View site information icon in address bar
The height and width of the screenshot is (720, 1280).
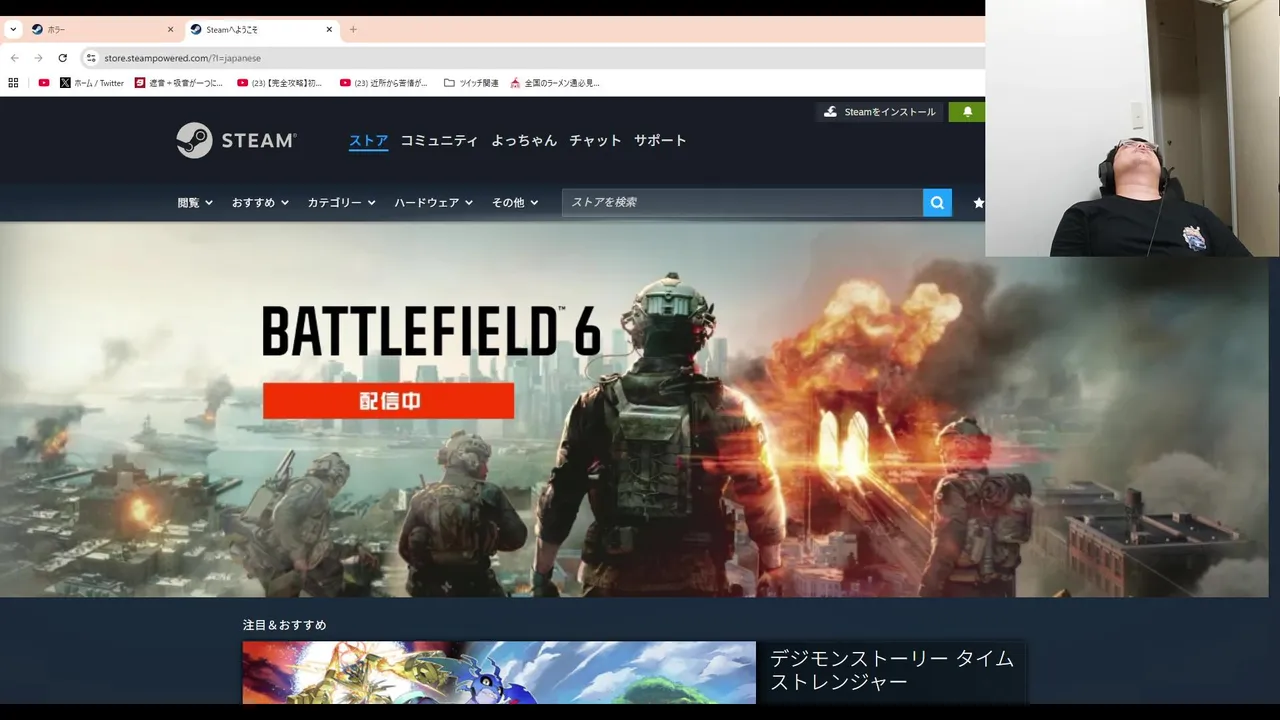pyautogui.click(x=91, y=58)
